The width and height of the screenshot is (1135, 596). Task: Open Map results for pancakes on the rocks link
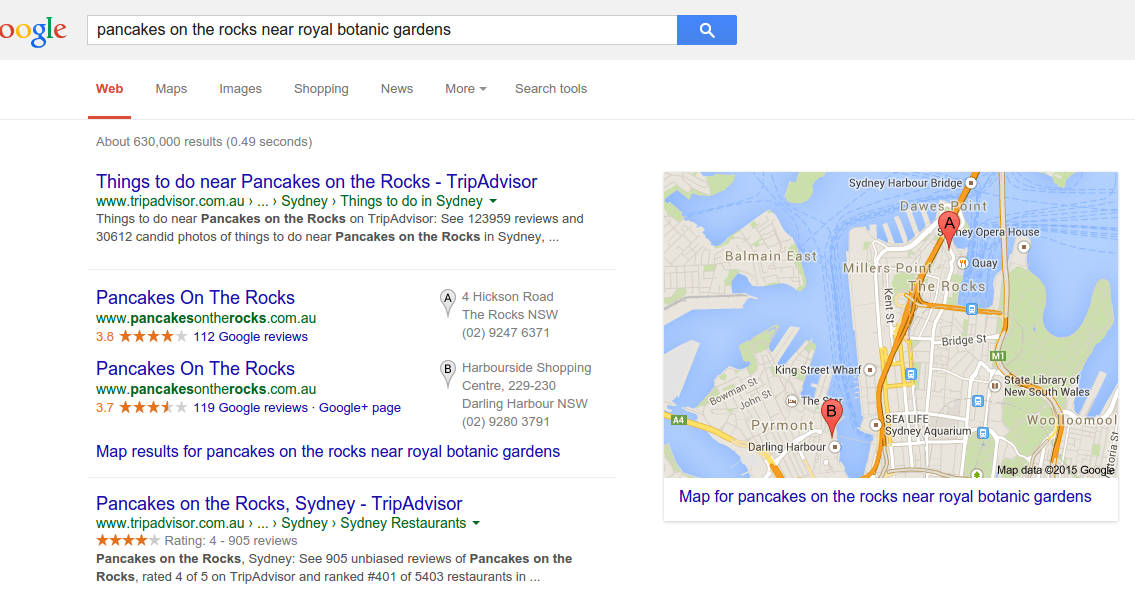click(x=328, y=451)
